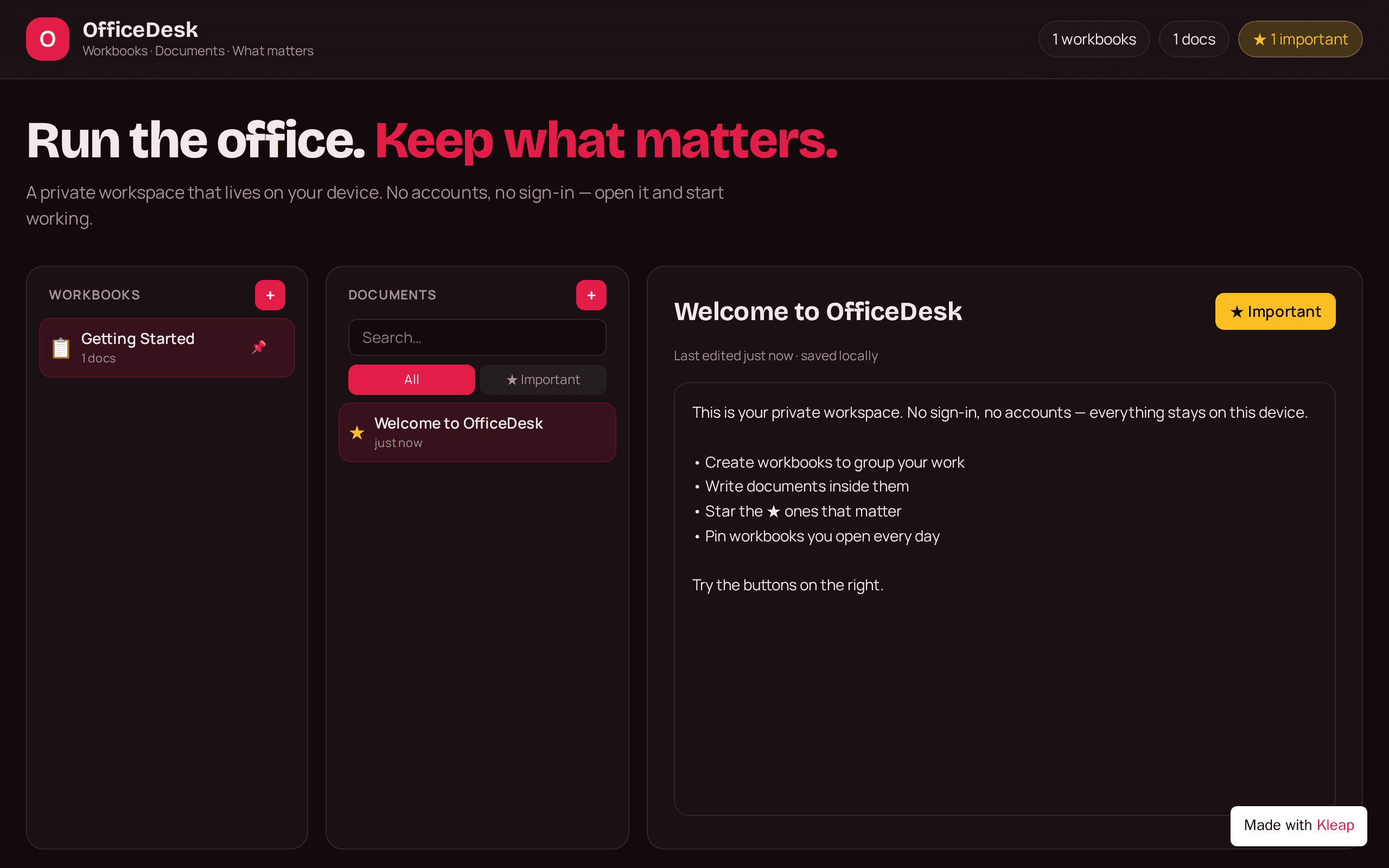This screenshot has width=1389, height=868.
Task: Click the document title Welcome to OfficeDesk heading
Action: pos(818,312)
